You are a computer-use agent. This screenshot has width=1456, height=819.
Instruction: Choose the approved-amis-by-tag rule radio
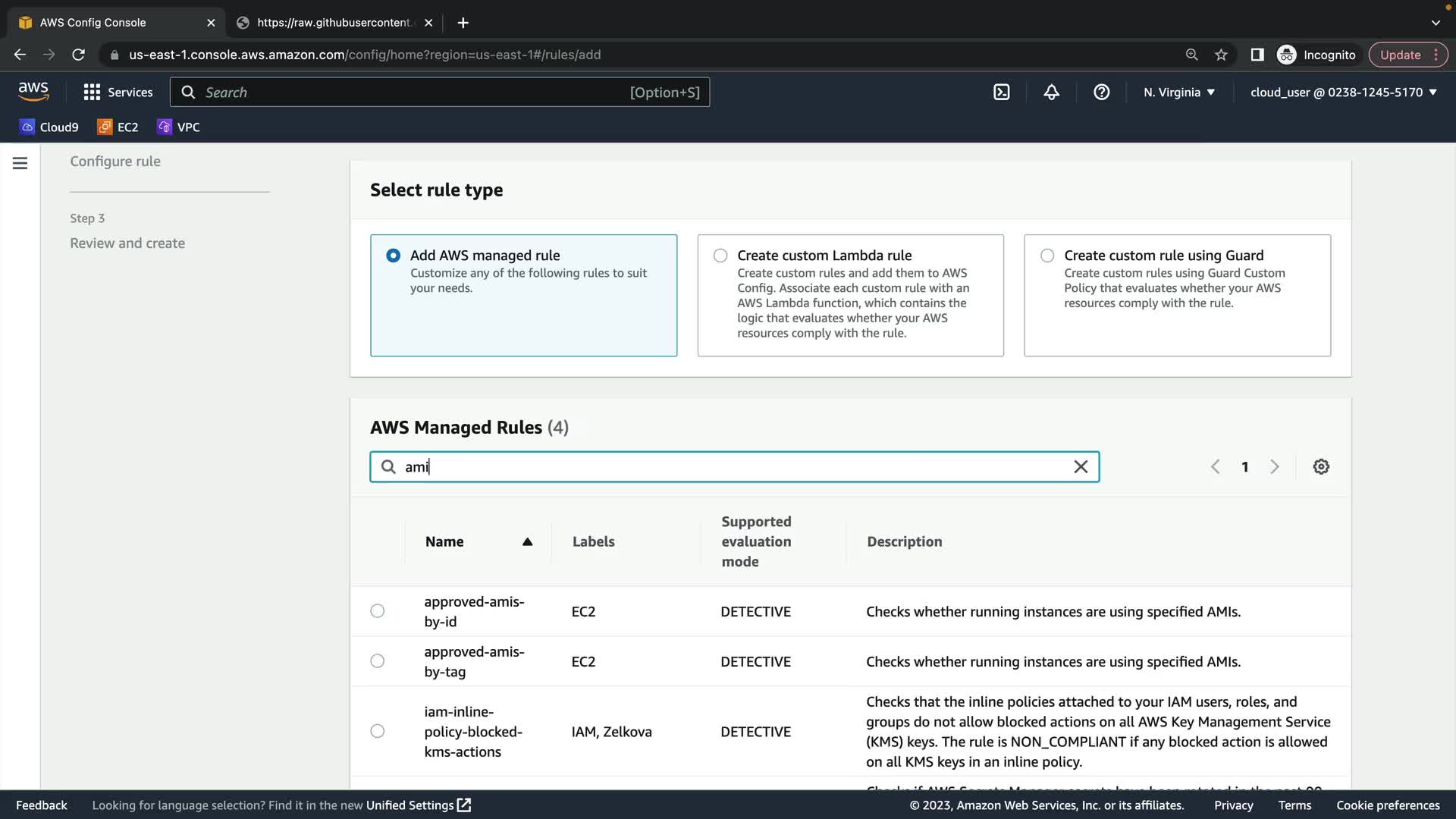pos(378,661)
